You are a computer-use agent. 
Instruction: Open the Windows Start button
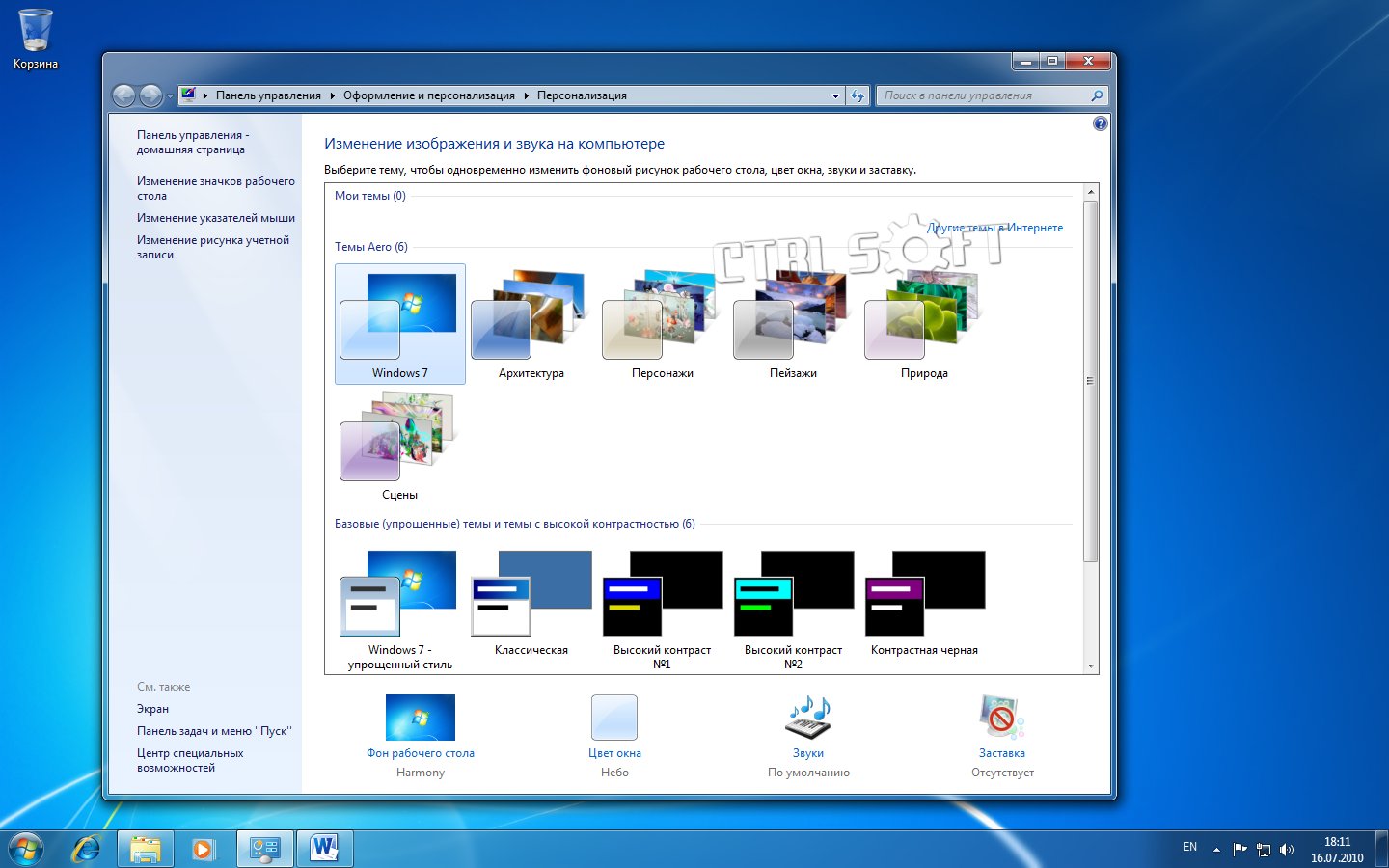tap(26, 849)
